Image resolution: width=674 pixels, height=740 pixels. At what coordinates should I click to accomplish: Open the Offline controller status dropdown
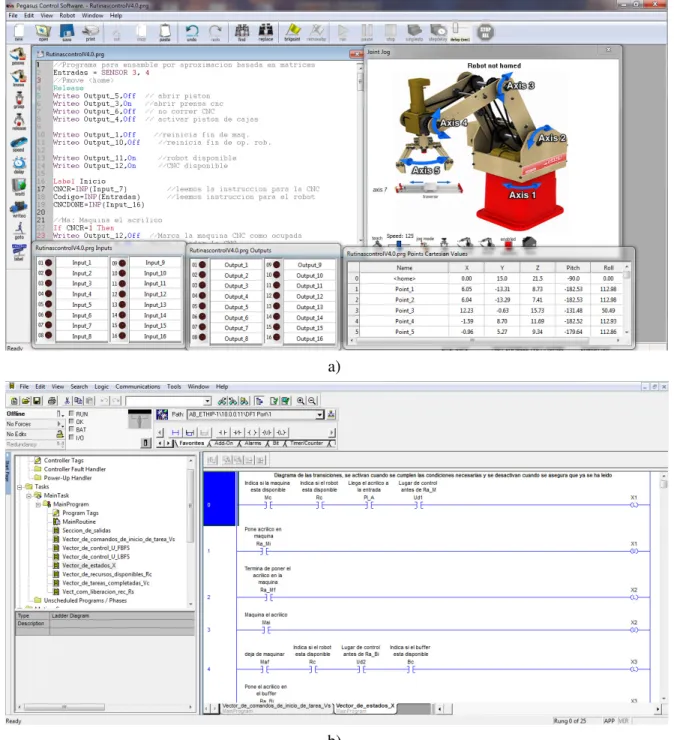click(59, 414)
